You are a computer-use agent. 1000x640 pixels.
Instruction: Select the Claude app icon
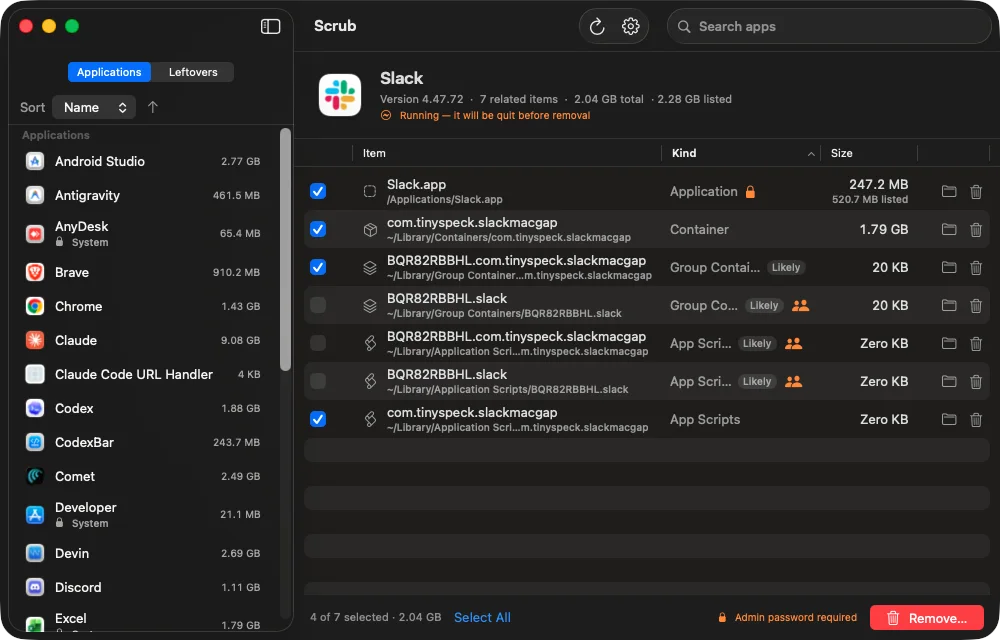(x=35, y=340)
